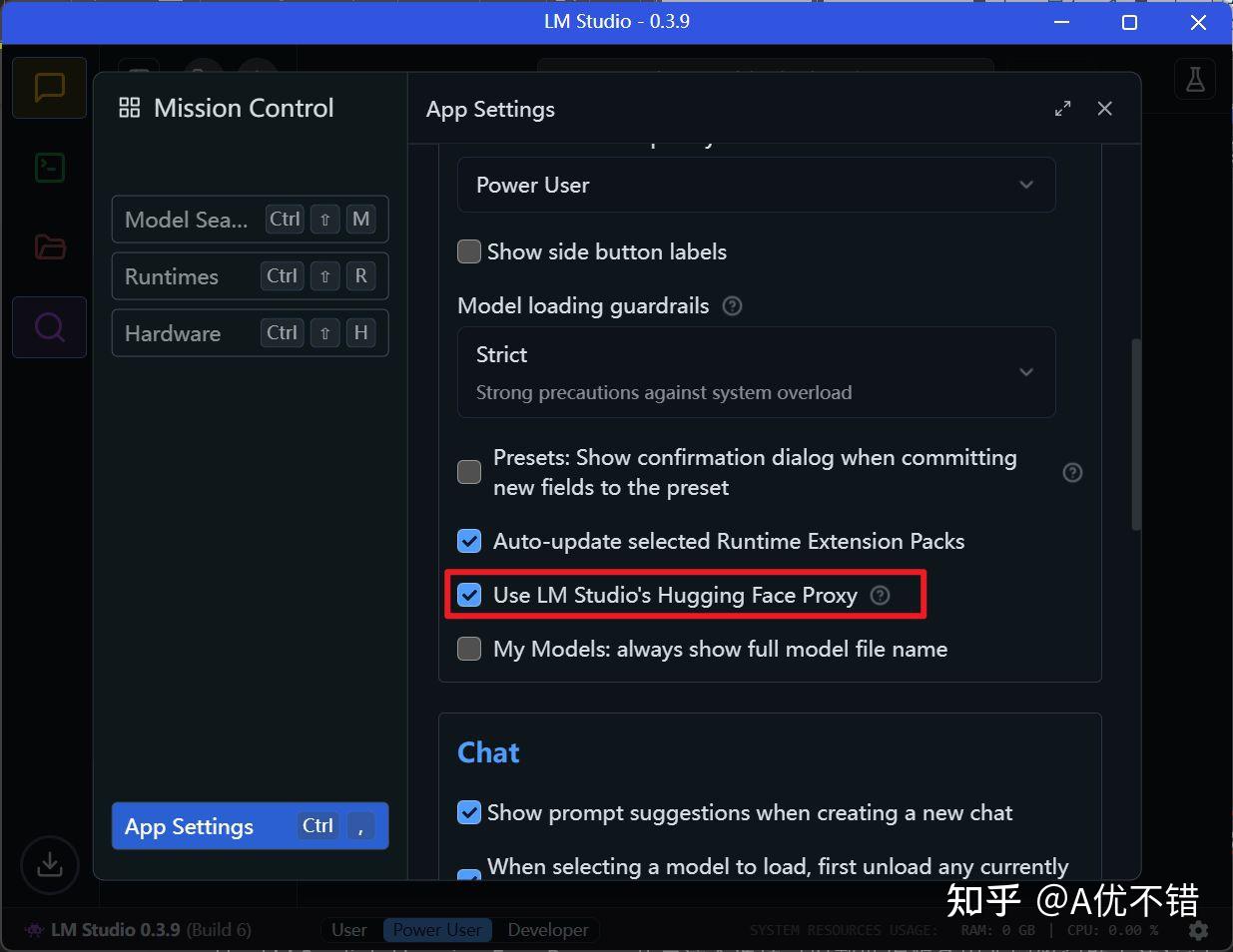Viewport: 1233px width, 952px height.
Task: Click the App Settings expand-to-fullscreen chevron
Action: [1062, 108]
